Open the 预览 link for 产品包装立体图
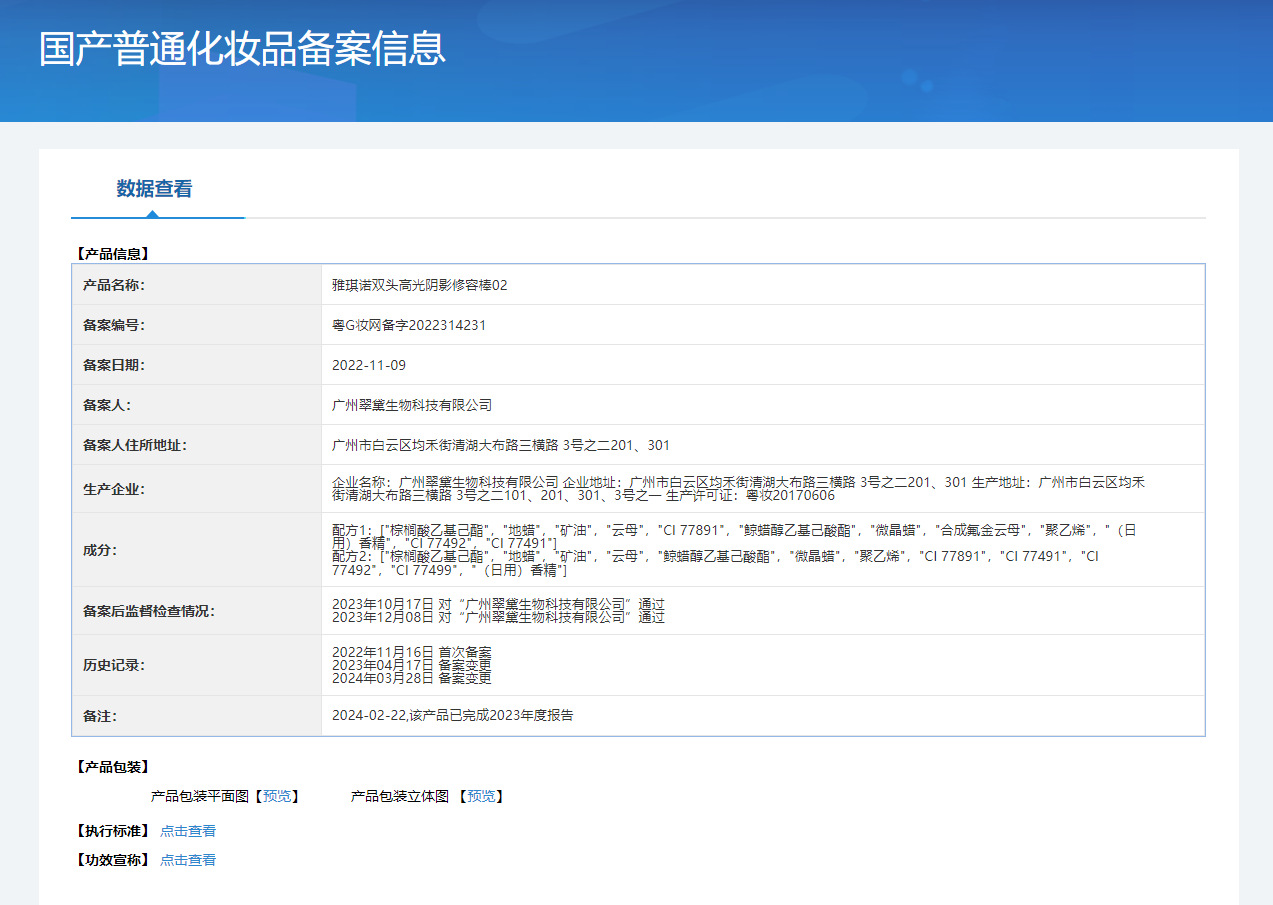 [x=483, y=796]
